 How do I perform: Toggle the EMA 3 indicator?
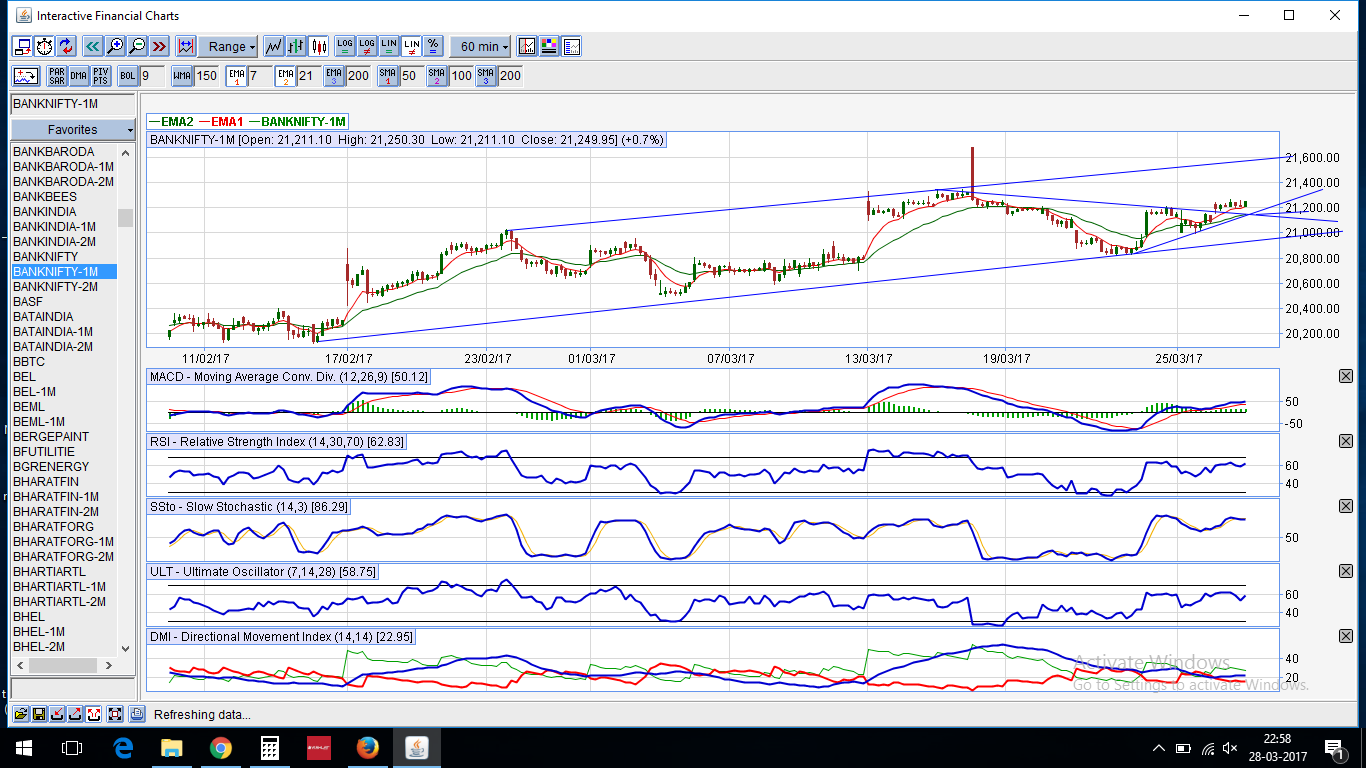pyautogui.click(x=334, y=75)
